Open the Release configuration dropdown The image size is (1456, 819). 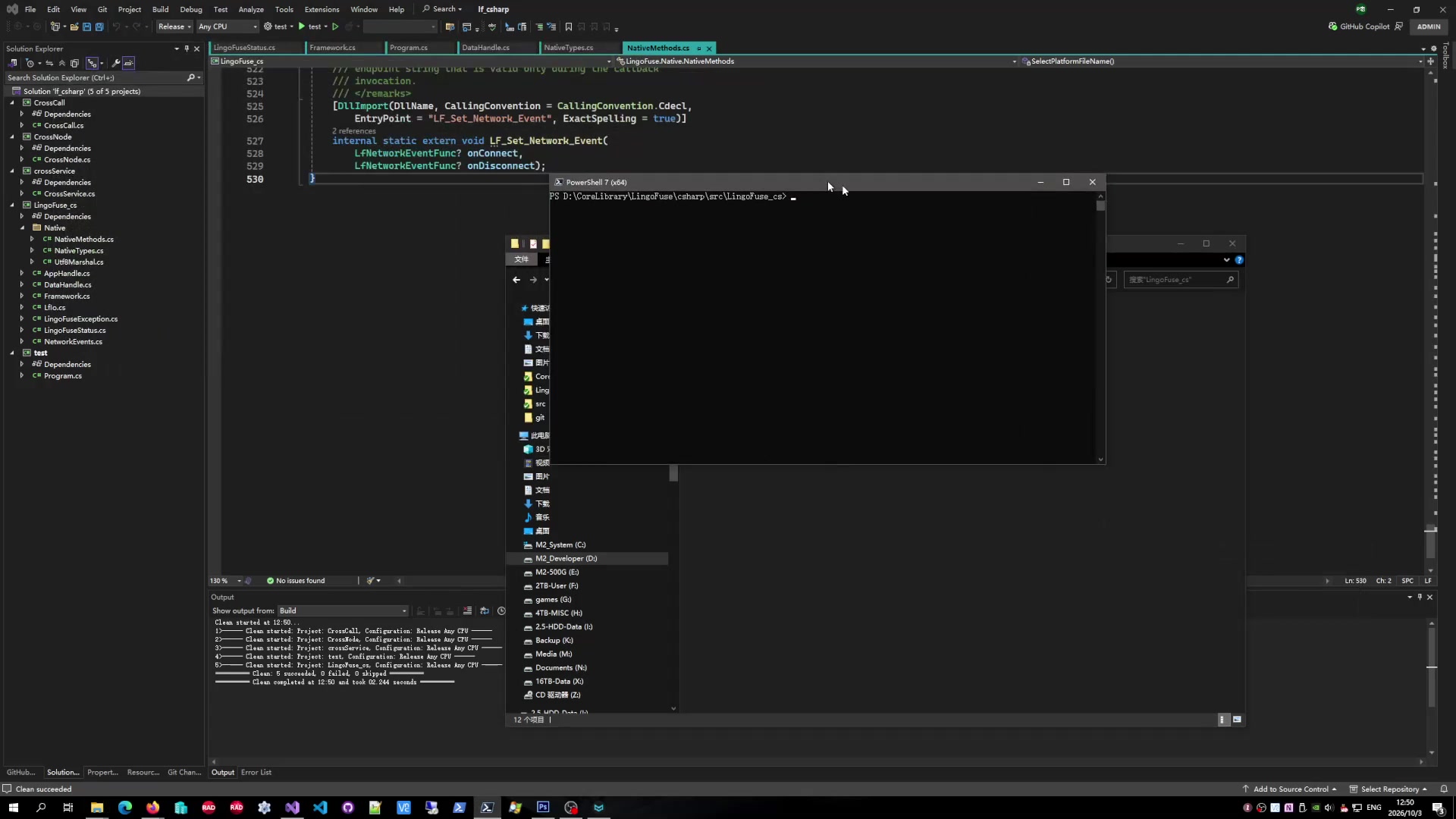[174, 27]
